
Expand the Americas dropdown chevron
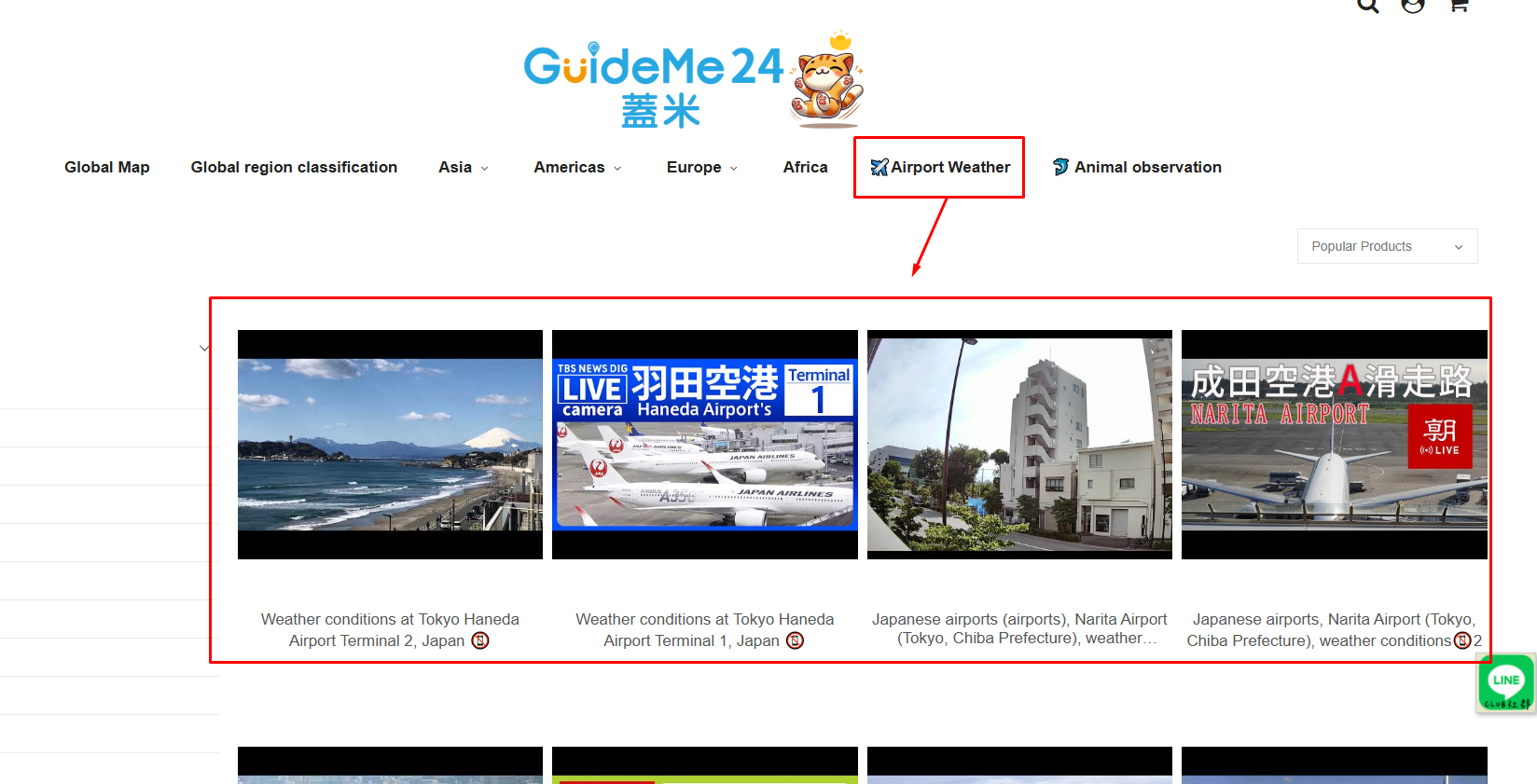616,169
